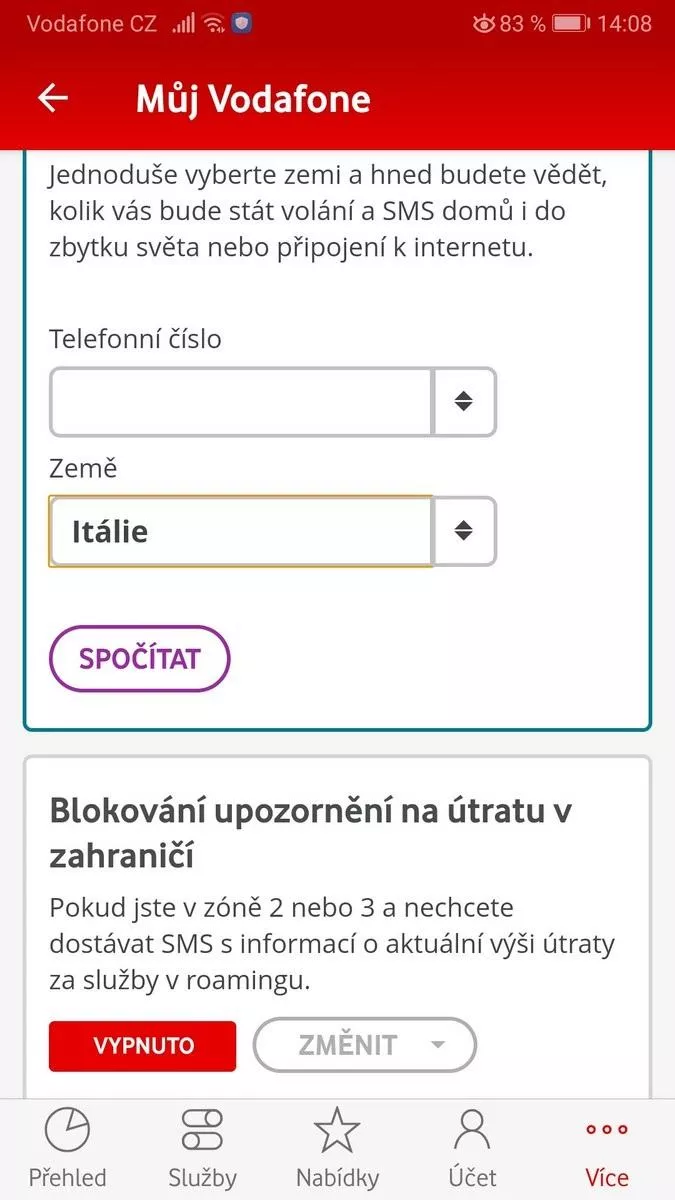This screenshot has width=675, height=1200.
Task: Open the Nabídky star icon
Action: coord(337,1130)
